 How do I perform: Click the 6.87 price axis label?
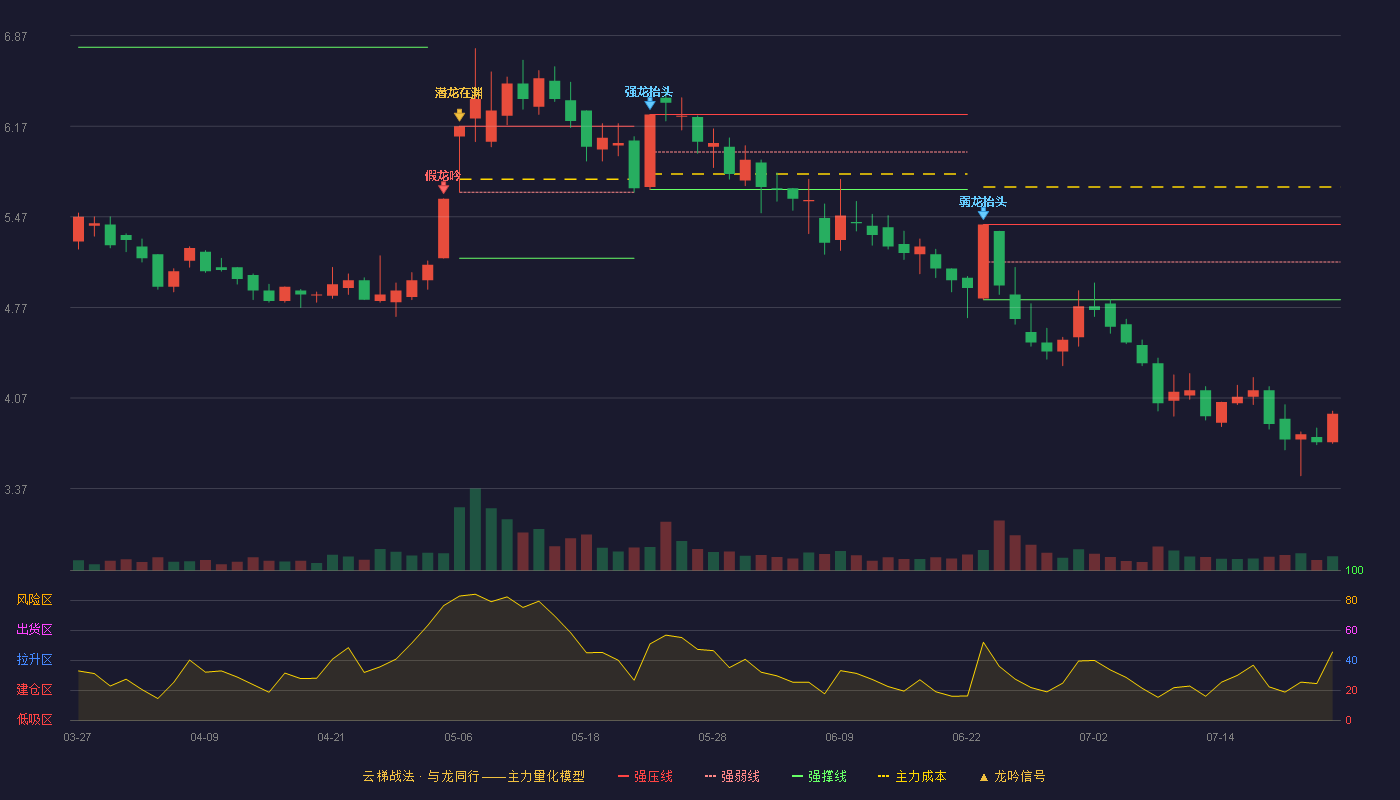(15, 37)
